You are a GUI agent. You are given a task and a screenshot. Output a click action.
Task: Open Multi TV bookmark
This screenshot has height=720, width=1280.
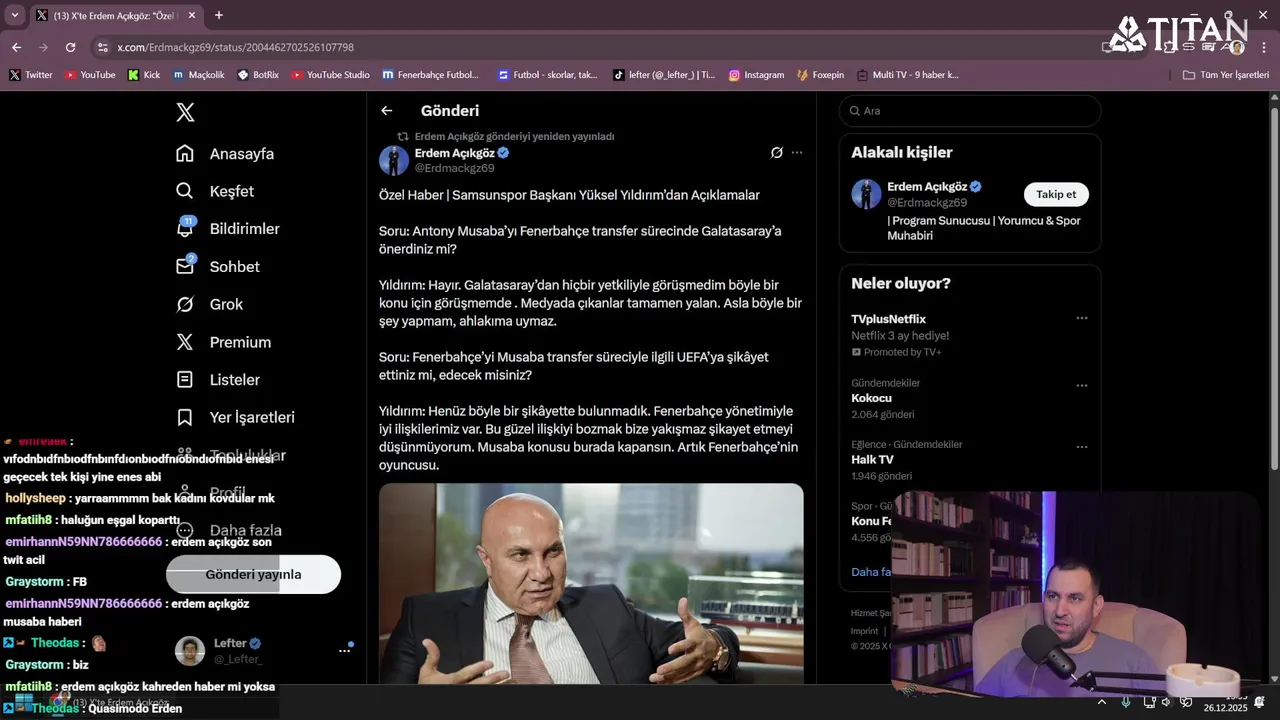click(907, 75)
